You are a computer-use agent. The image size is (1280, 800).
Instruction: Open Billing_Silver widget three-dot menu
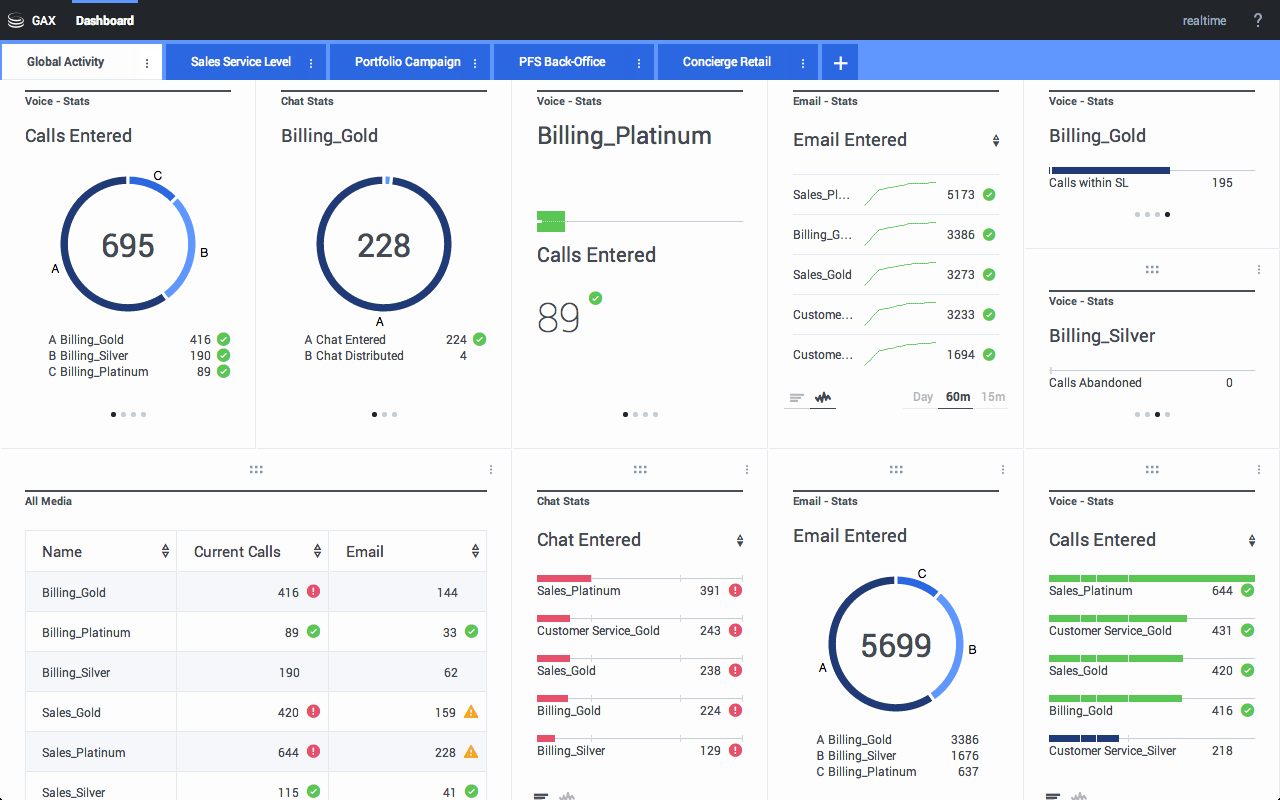pyautogui.click(x=1259, y=270)
